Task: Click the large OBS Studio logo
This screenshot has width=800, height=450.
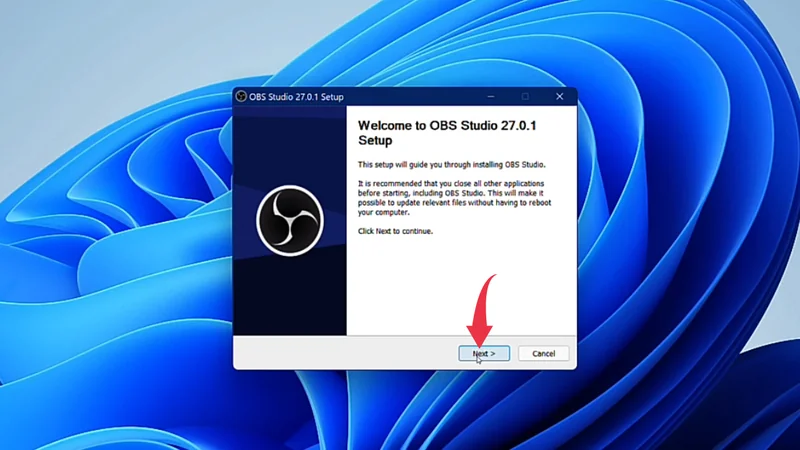Action: click(289, 220)
